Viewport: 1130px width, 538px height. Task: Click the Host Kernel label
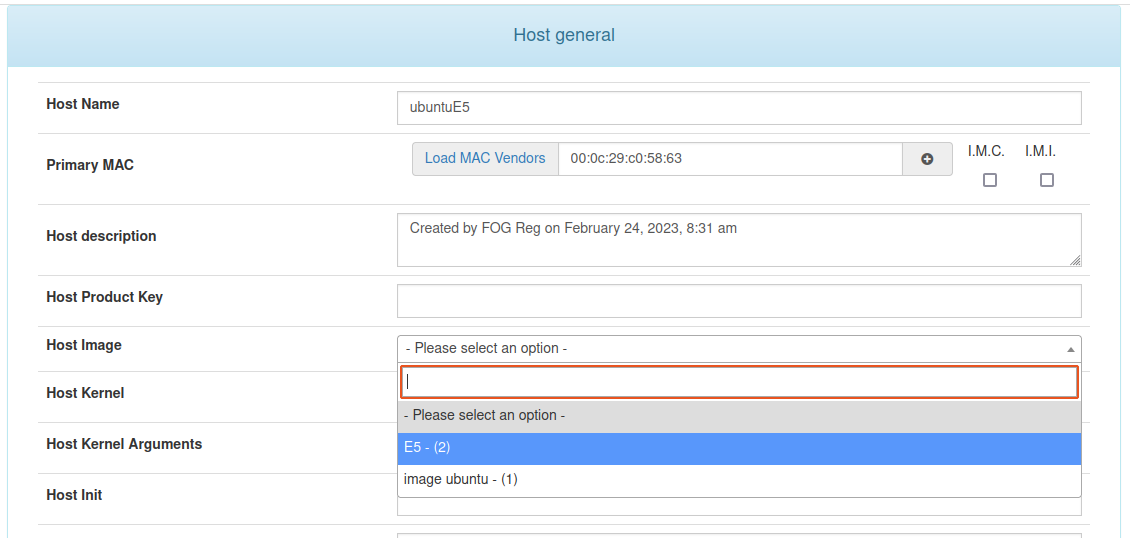pyautogui.click(x=85, y=393)
